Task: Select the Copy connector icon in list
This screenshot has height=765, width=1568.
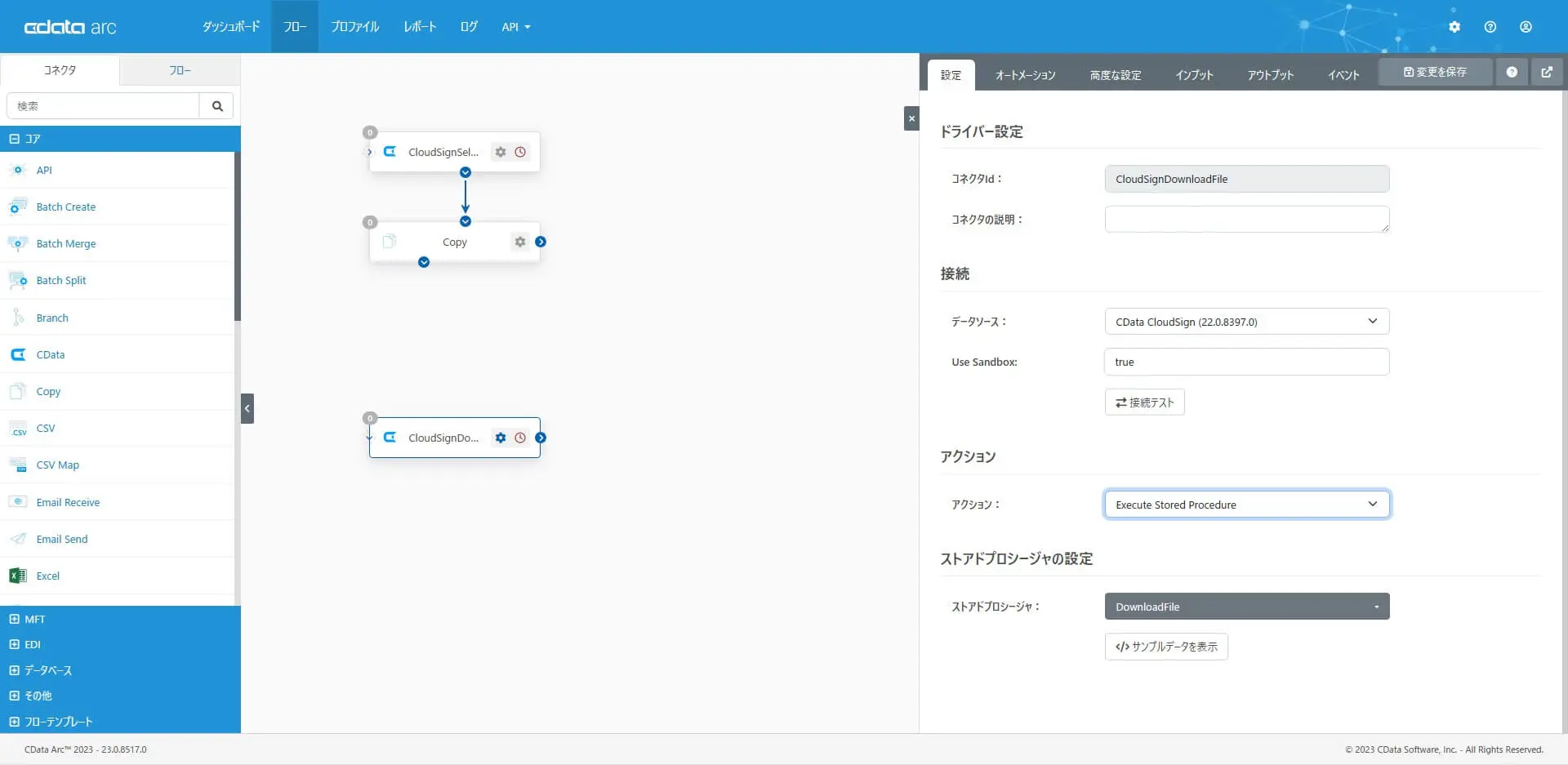Action: (17, 391)
